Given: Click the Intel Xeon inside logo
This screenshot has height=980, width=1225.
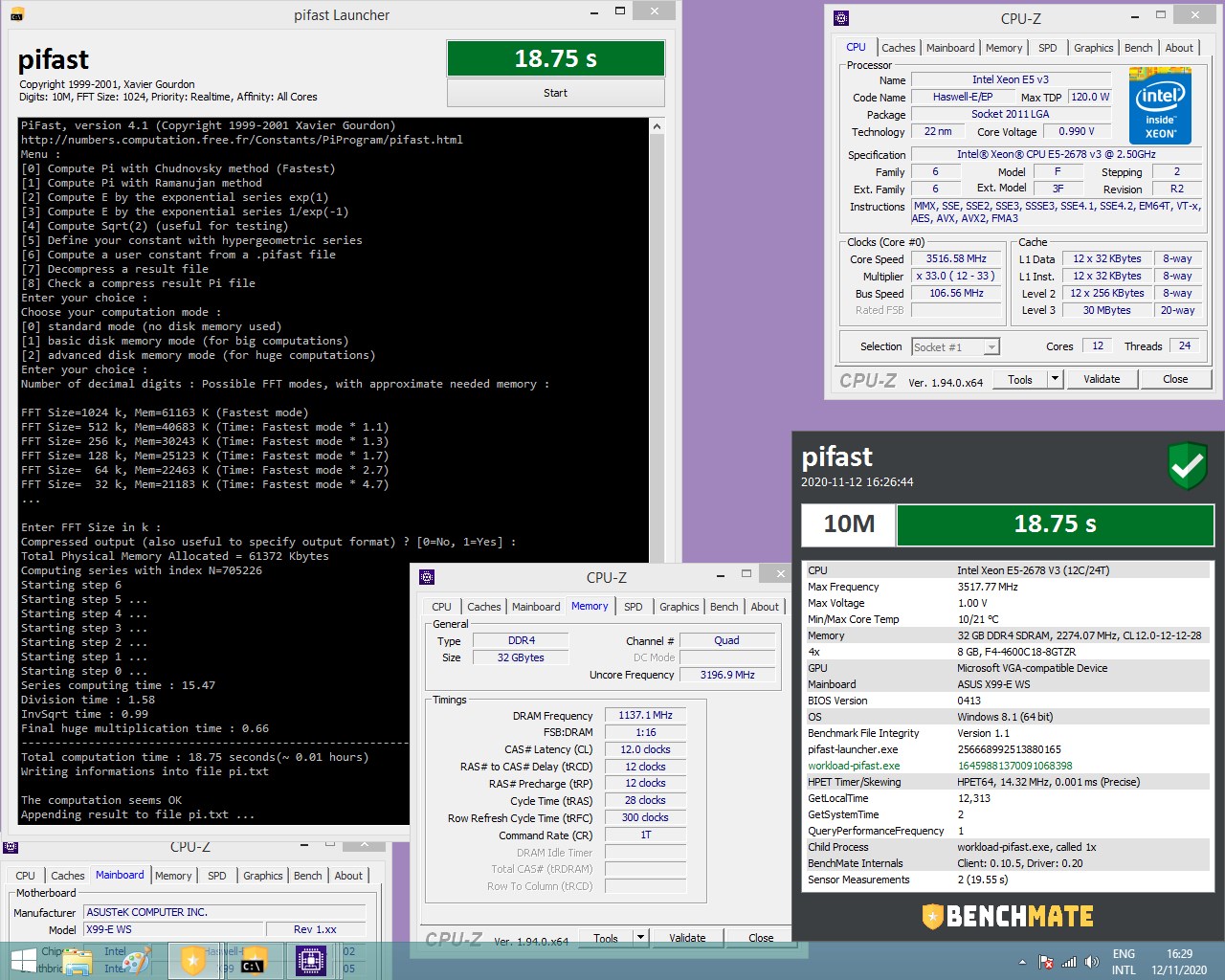Looking at the screenshot, I should point(1160,105).
